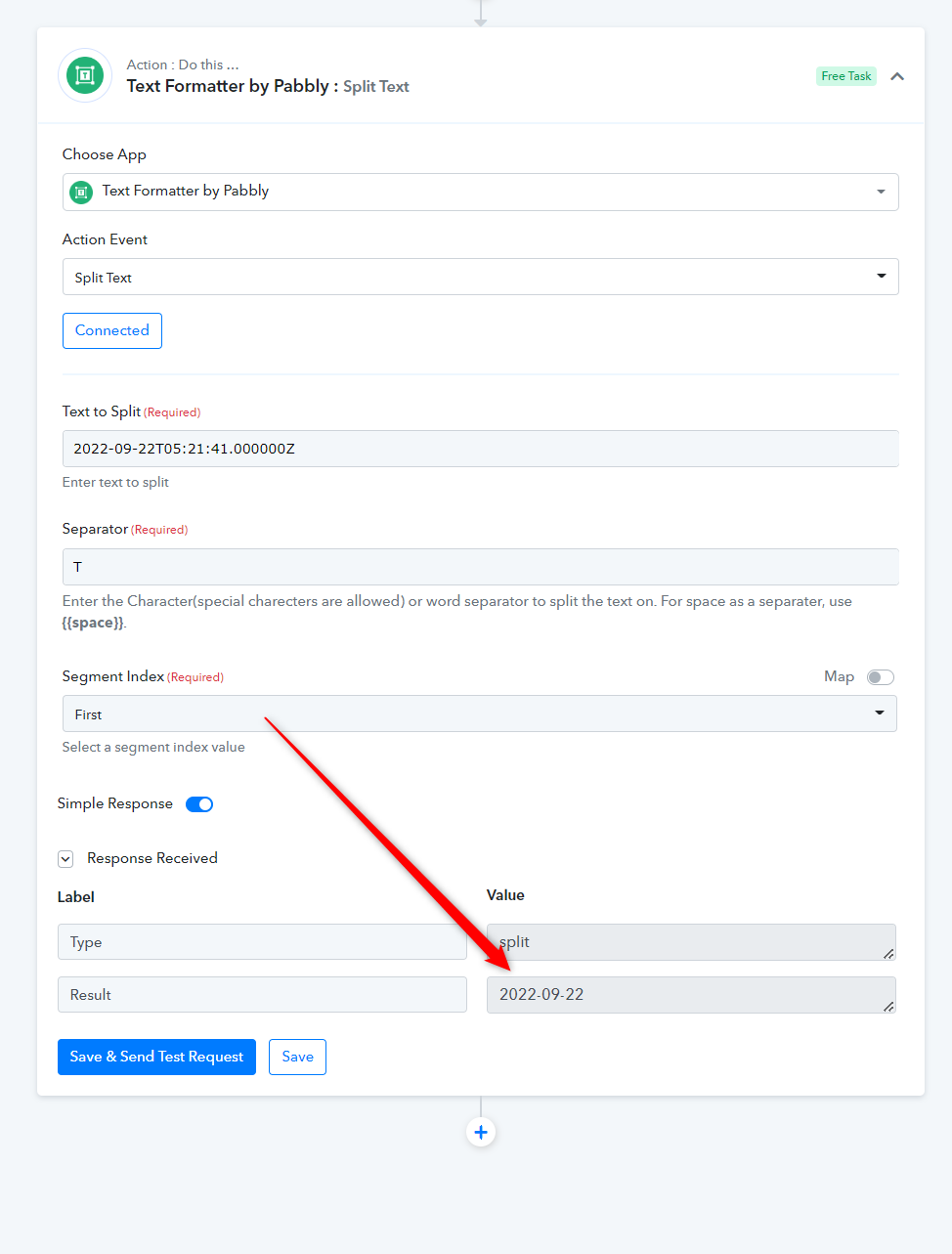The width and height of the screenshot is (952, 1254).
Task: Open the Choose App dropdown
Action: (481, 192)
